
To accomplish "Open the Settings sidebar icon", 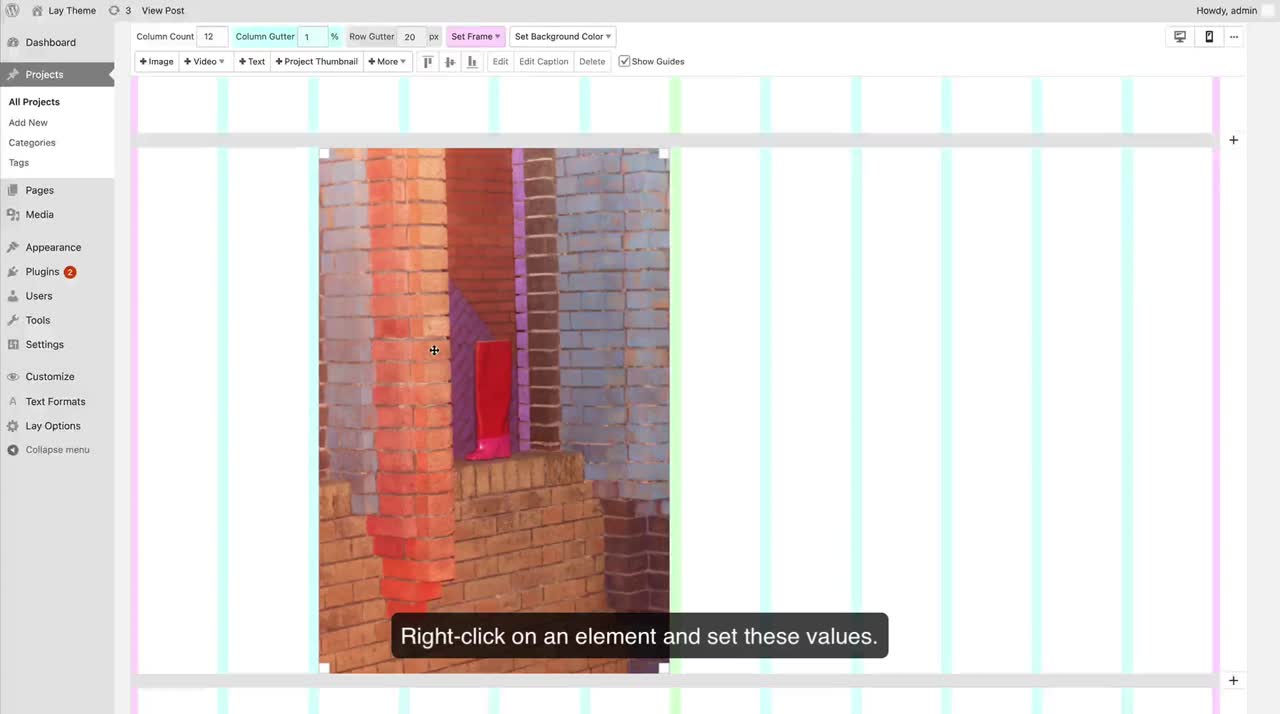I will pyautogui.click(x=13, y=344).
